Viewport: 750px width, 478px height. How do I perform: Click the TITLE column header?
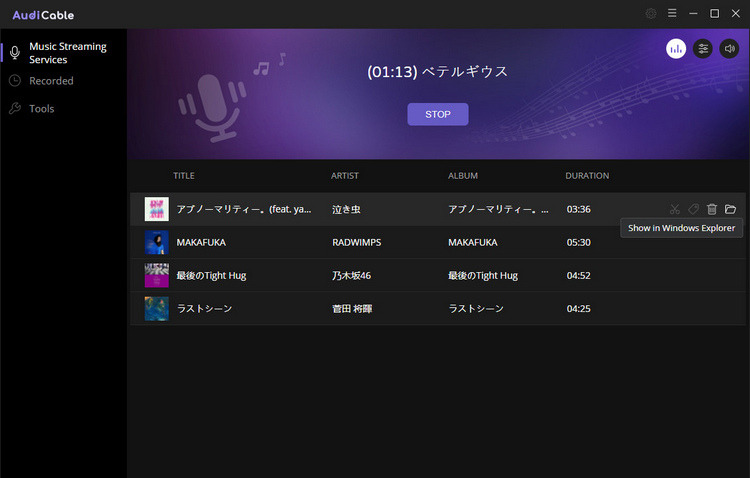pos(184,176)
